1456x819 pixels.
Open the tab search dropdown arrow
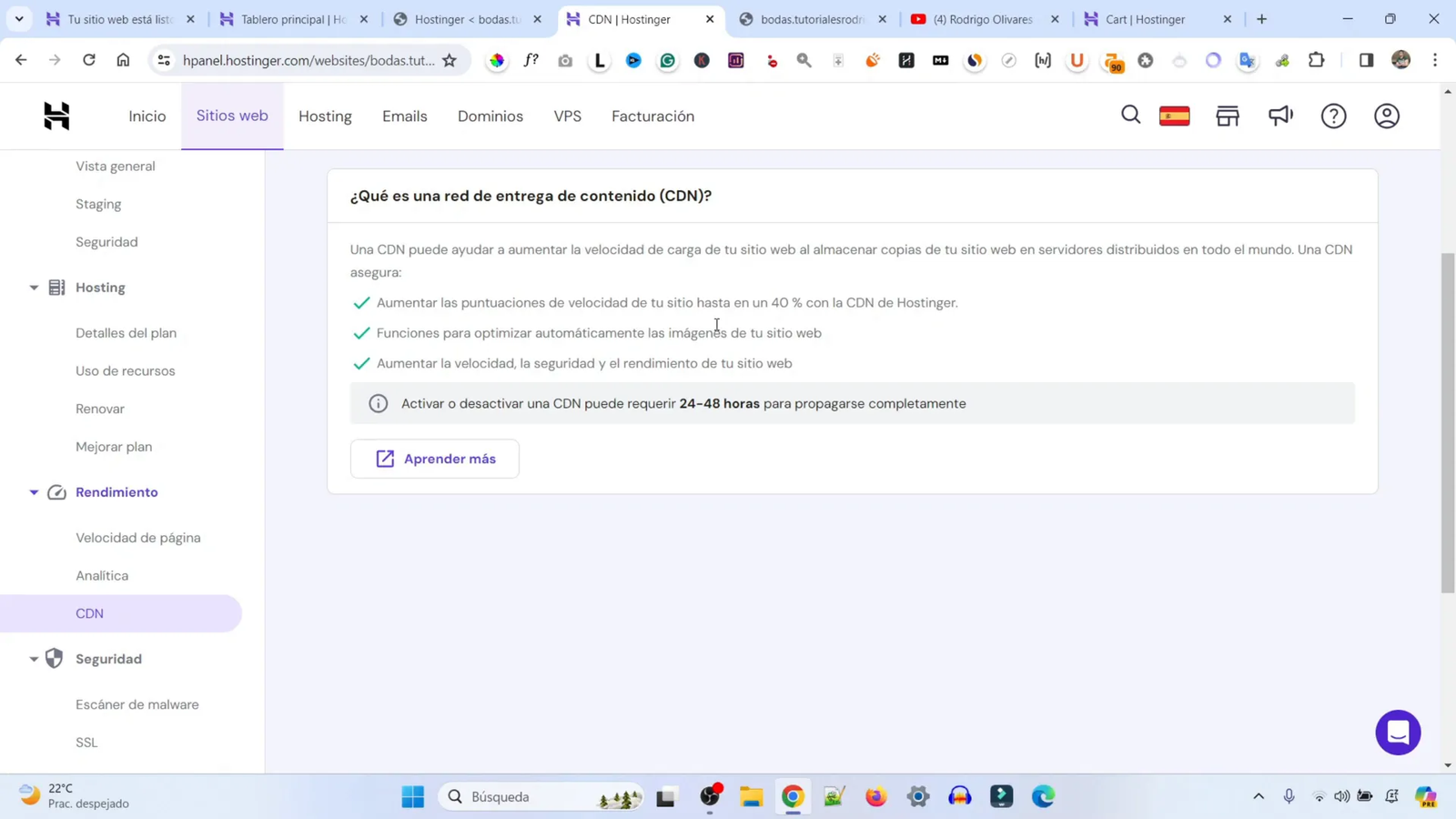19,19
